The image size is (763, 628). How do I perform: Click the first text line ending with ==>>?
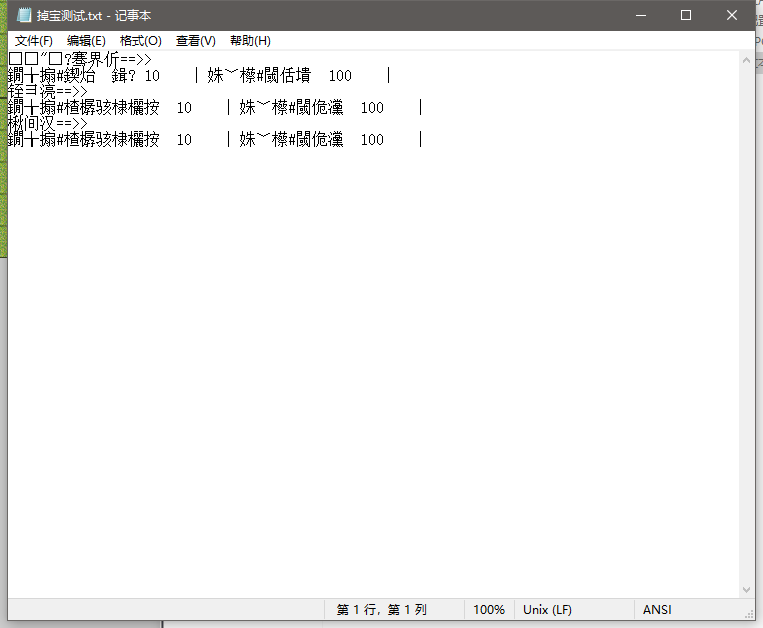[80, 59]
